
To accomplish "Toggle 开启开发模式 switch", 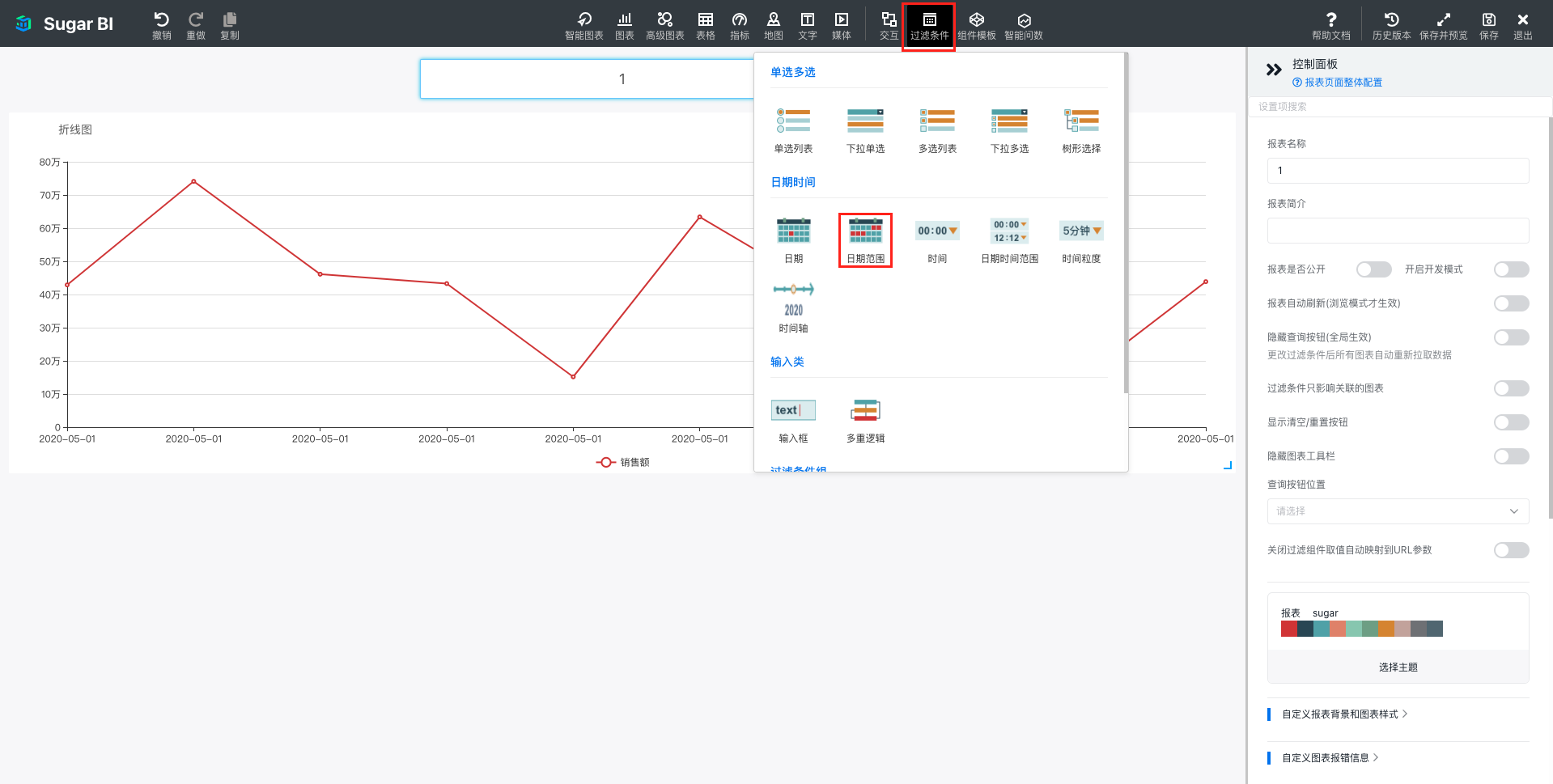I will (1511, 269).
